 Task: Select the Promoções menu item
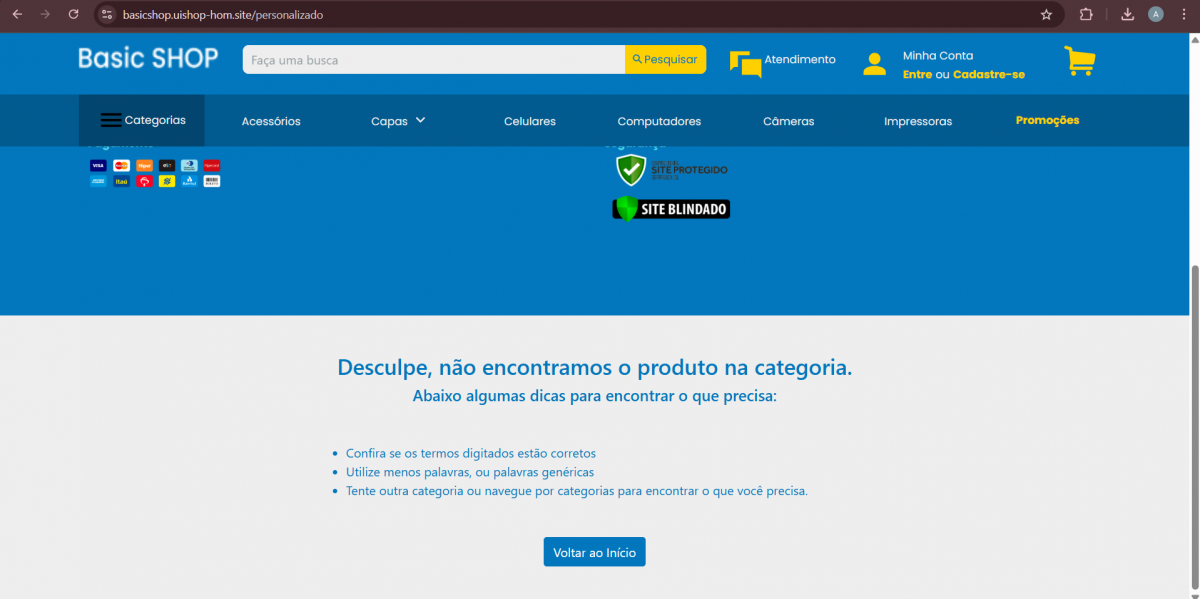tap(1047, 120)
